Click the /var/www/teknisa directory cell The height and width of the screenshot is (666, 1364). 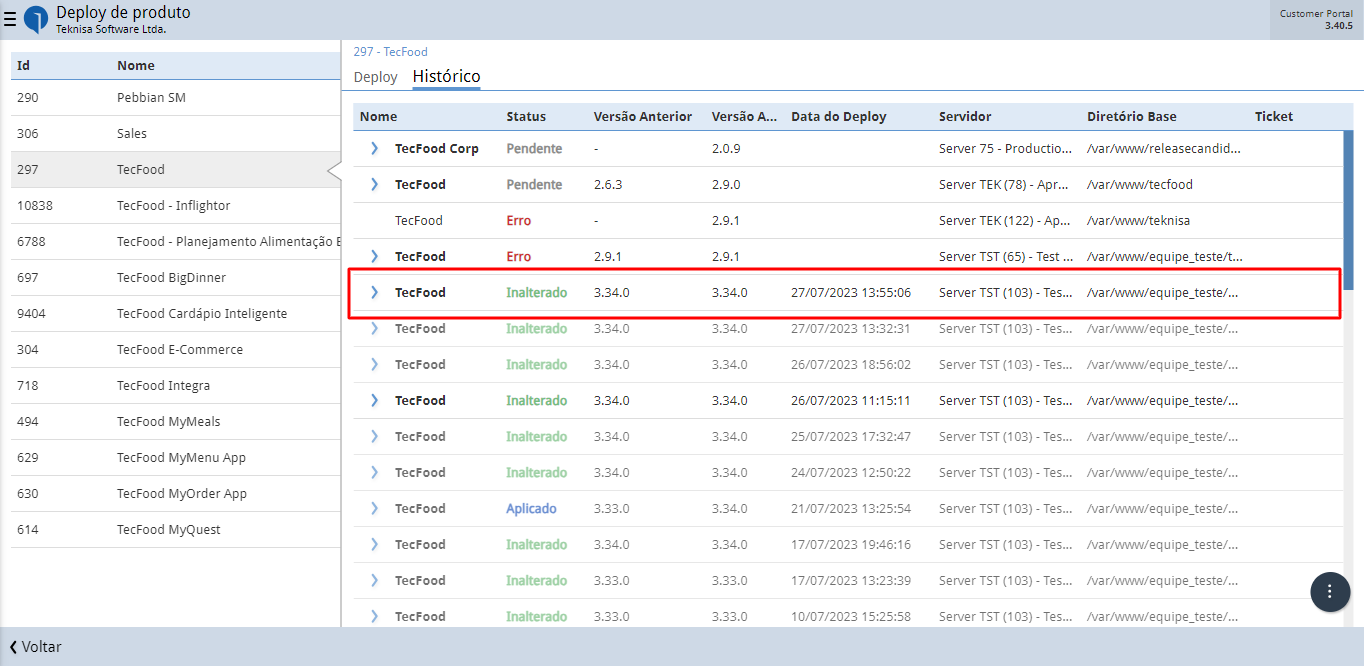pos(1139,220)
